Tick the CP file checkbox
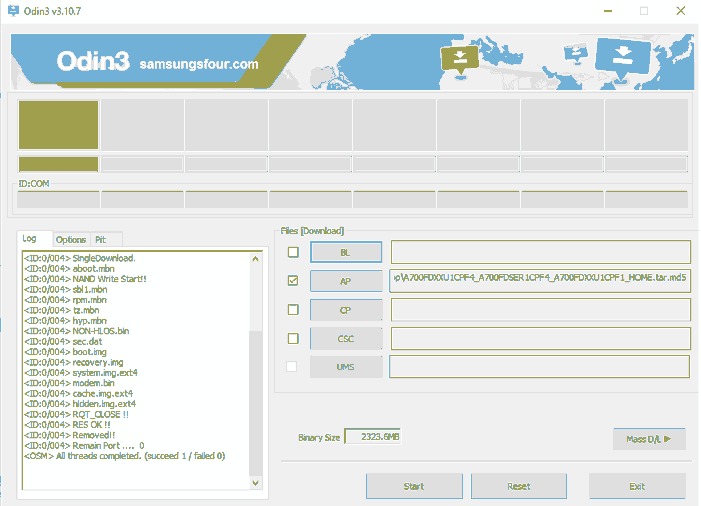The height and width of the screenshot is (506, 701). pos(293,310)
